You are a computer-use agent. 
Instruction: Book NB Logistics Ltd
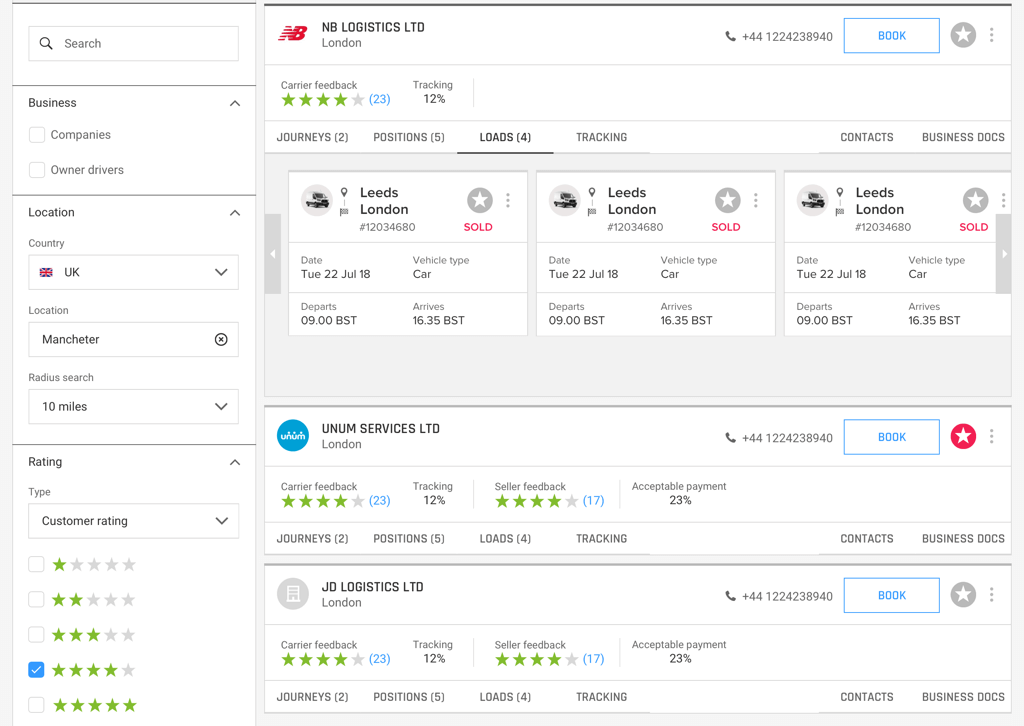[x=891, y=36]
